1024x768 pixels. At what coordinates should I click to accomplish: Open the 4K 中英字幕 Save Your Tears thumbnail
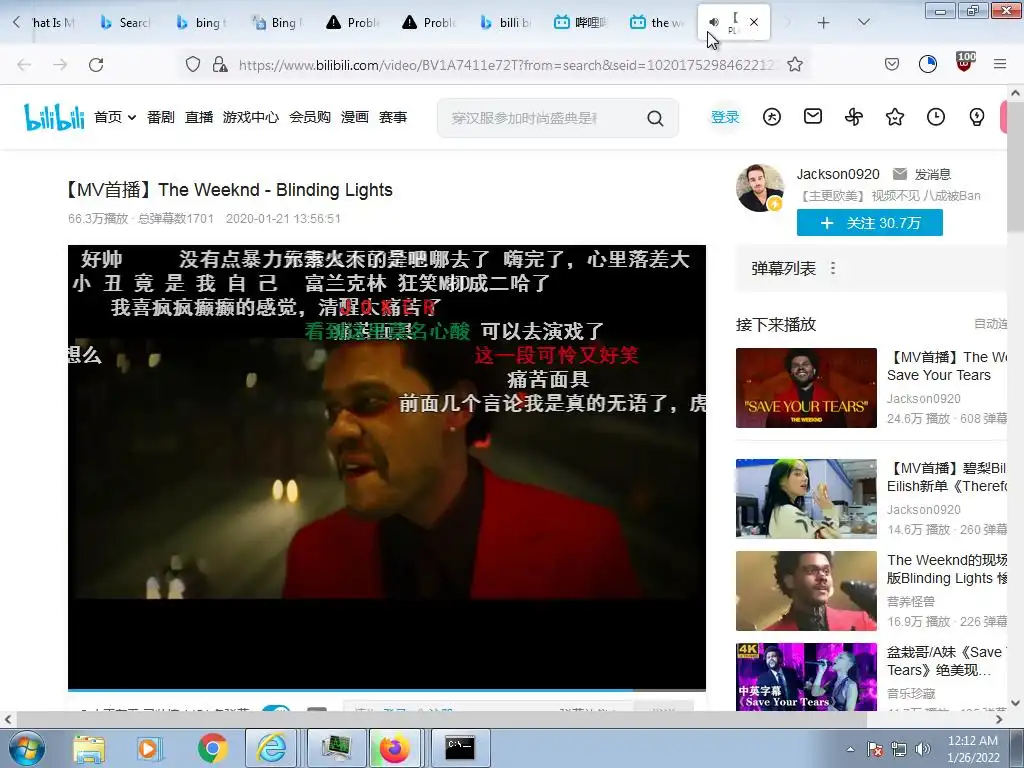806,677
